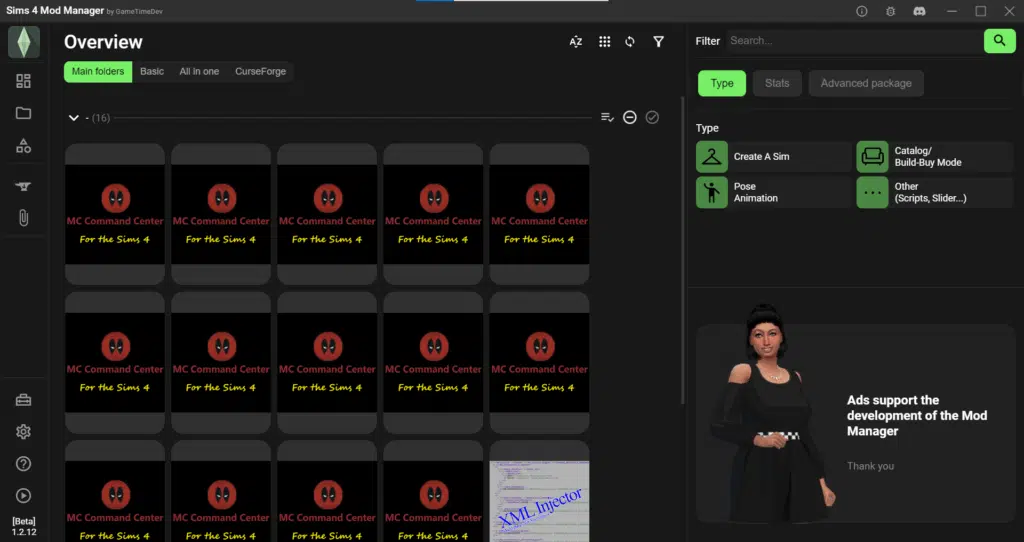Viewport: 1024px width, 542px height.
Task: Open the folder icon in sidebar
Action: [x=23, y=113]
